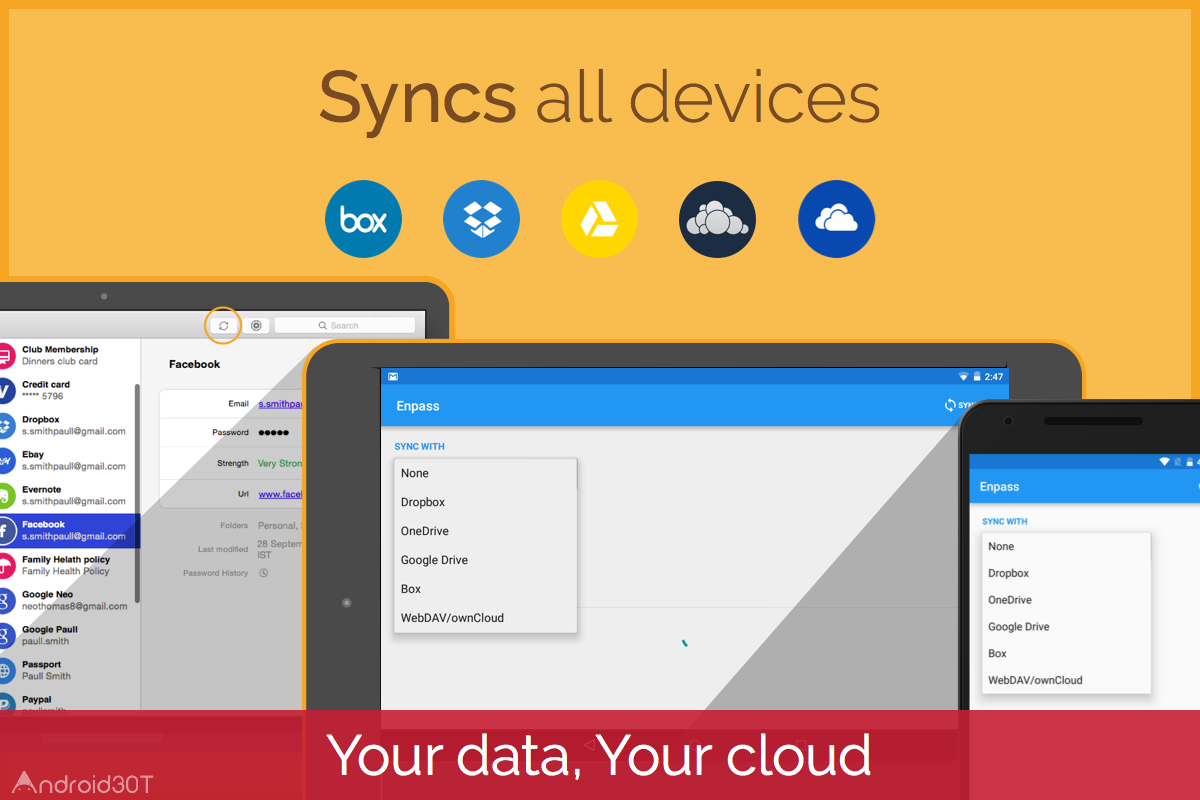
Task: Choose OneDrive in tablet sync dropdown
Action: click(486, 531)
